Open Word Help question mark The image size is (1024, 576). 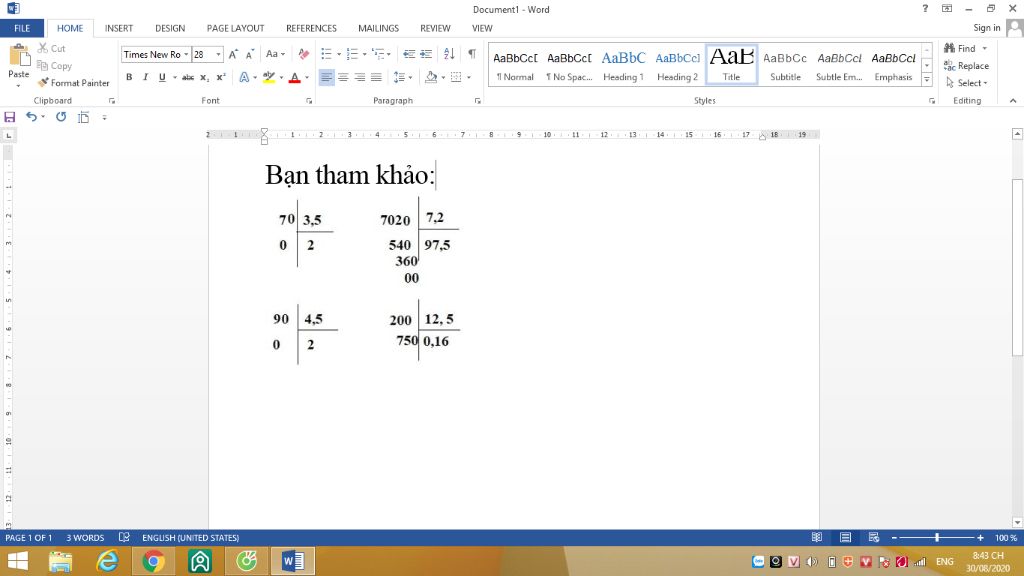[925, 8]
